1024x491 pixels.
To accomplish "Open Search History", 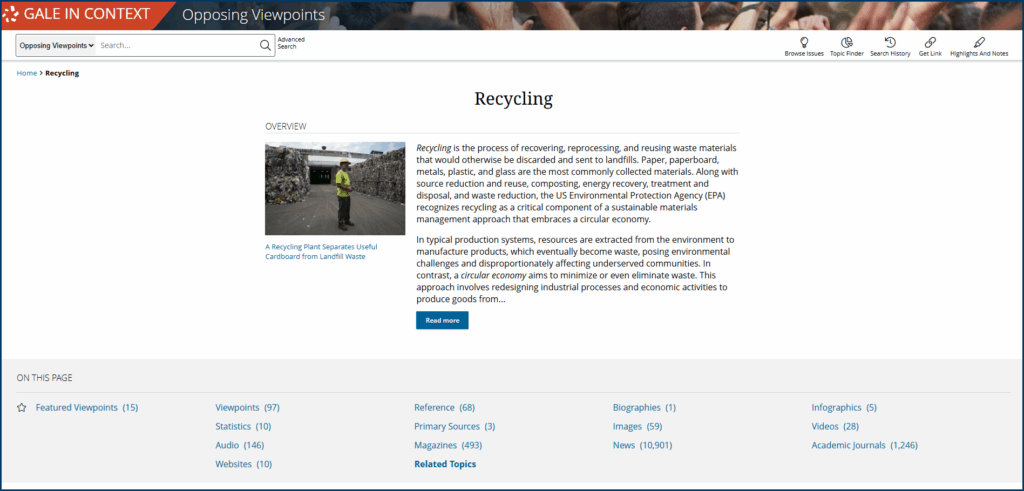I will (x=890, y=47).
